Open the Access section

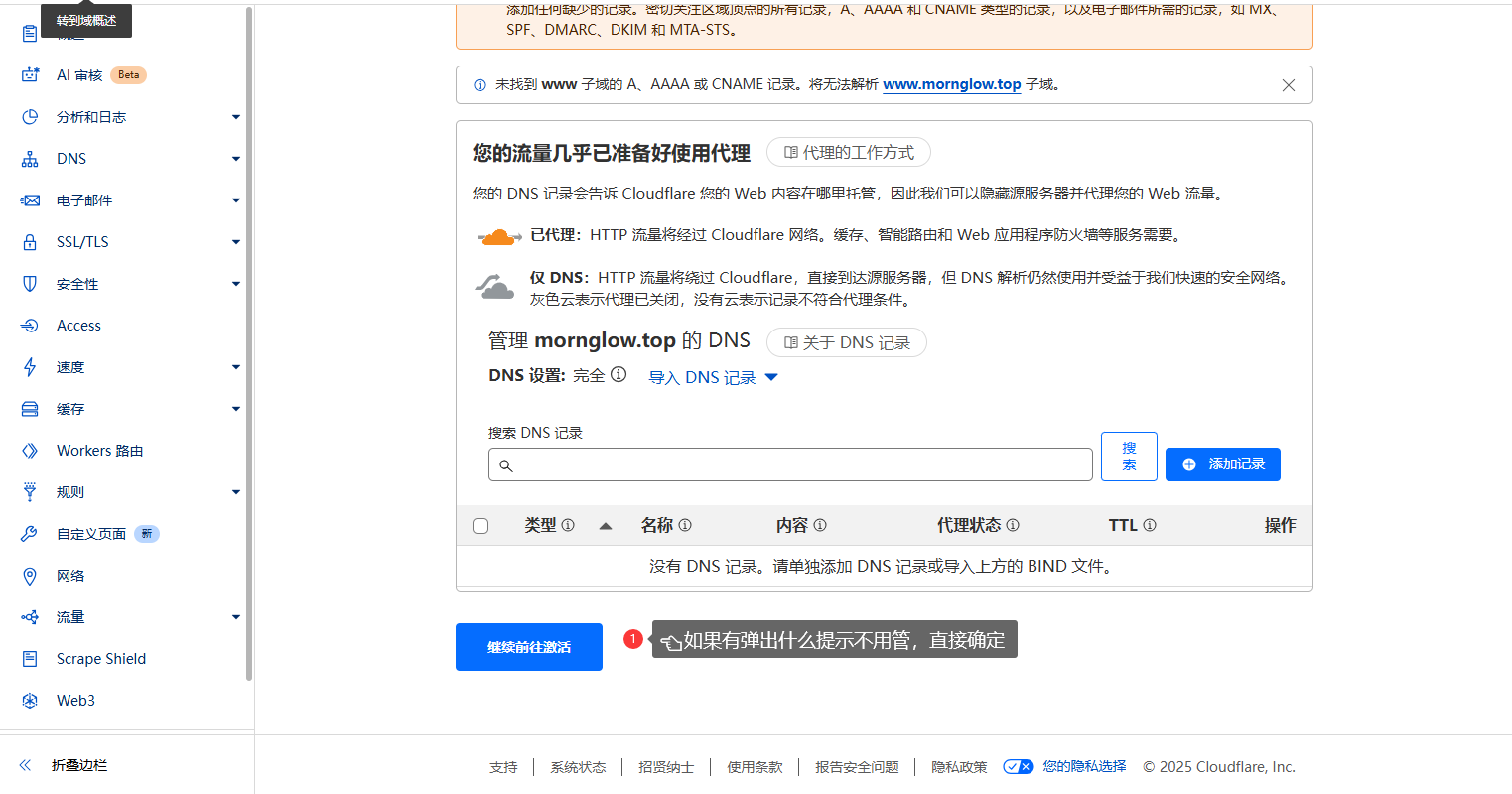tap(77, 325)
